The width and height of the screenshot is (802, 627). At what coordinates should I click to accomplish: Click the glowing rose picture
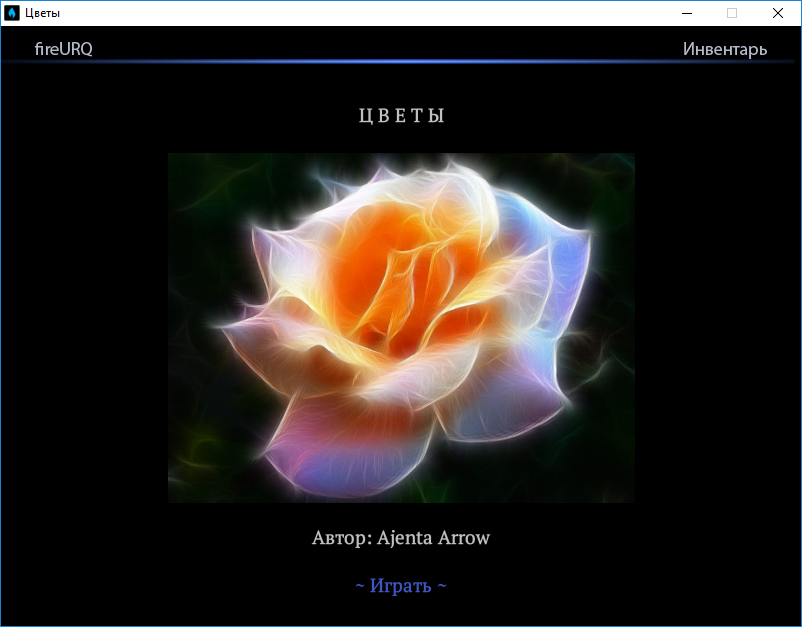[x=401, y=327]
